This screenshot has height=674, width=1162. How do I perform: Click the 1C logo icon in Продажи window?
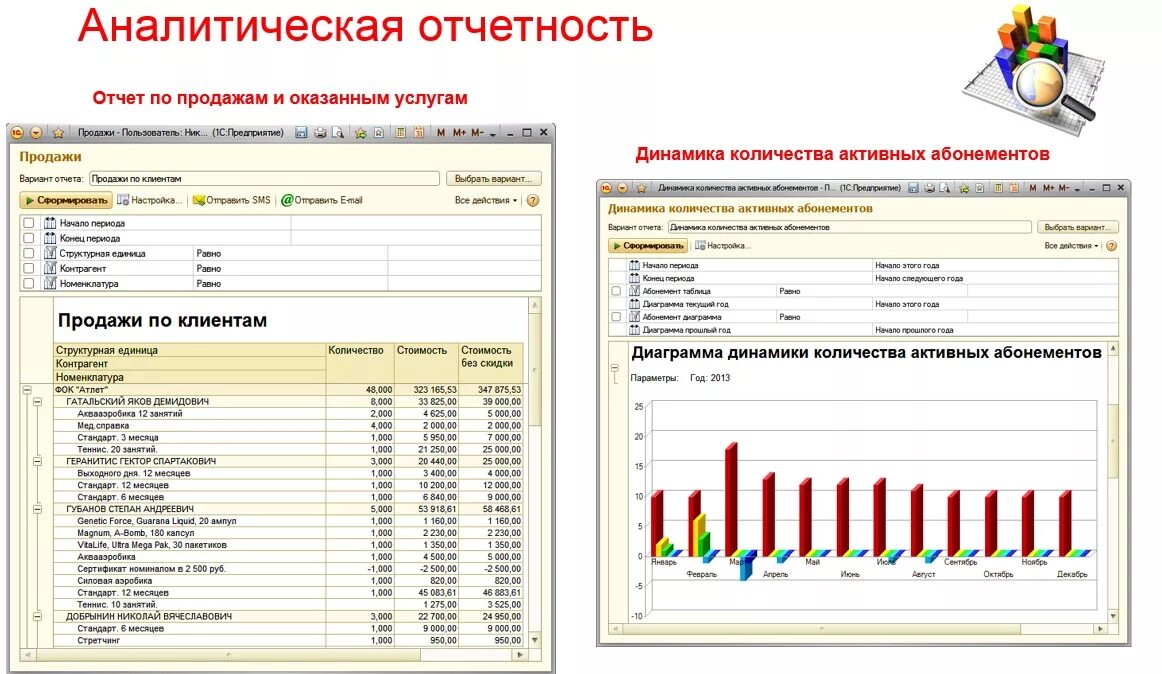tap(17, 133)
